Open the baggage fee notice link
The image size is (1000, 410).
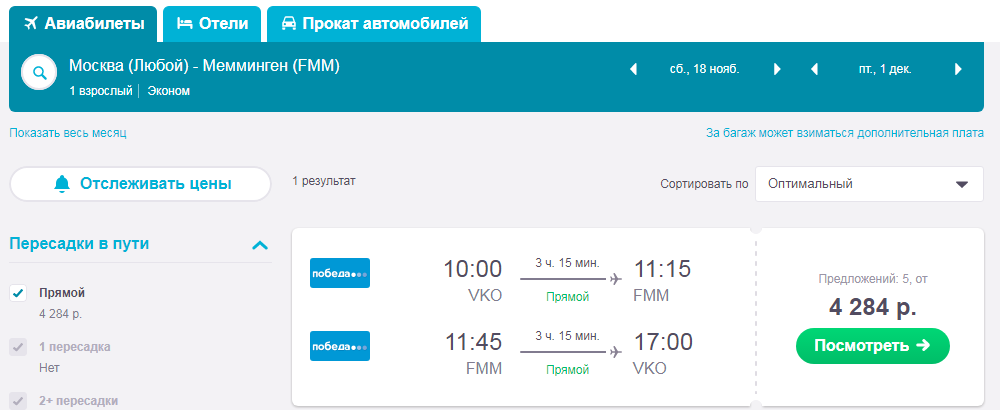[844, 133]
